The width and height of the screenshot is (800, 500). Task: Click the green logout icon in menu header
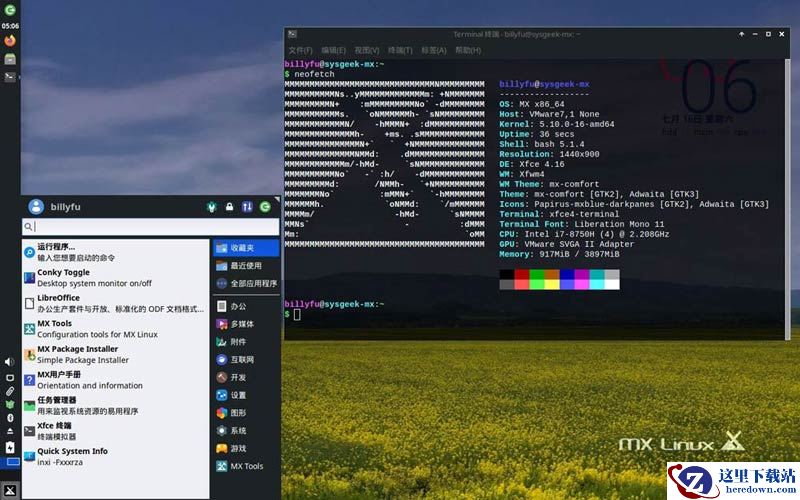coord(265,207)
